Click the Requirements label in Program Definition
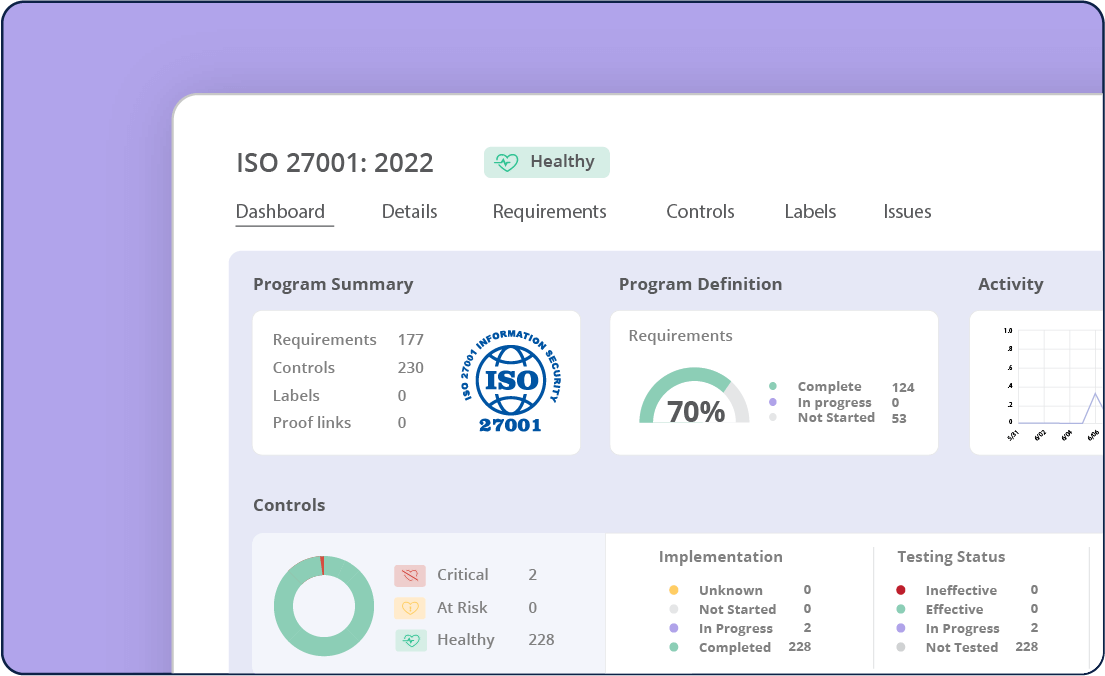Viewport: 1105px width, 676px height. pyautogui.click(x=681, y=336)
